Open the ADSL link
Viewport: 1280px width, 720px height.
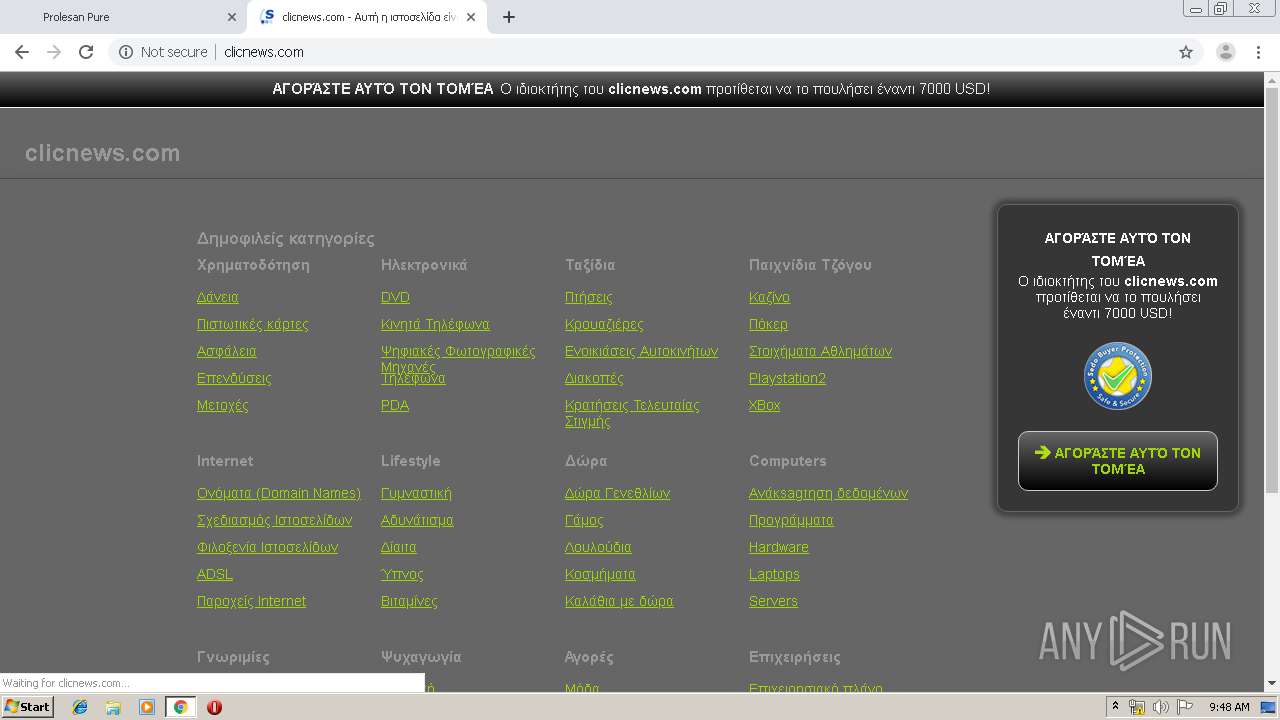click(x=214, y=574)
